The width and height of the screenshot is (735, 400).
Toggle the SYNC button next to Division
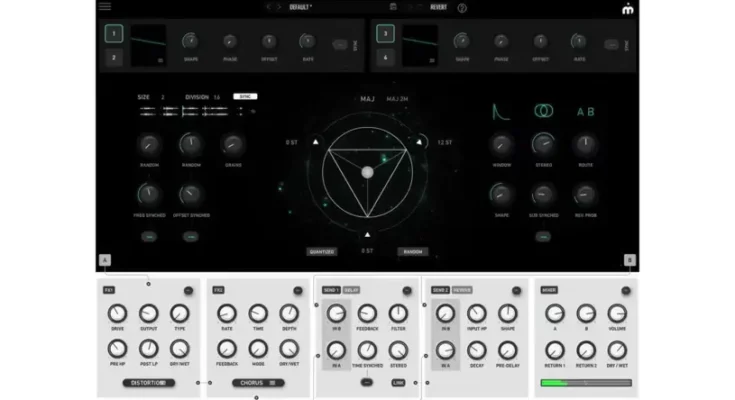245,97
